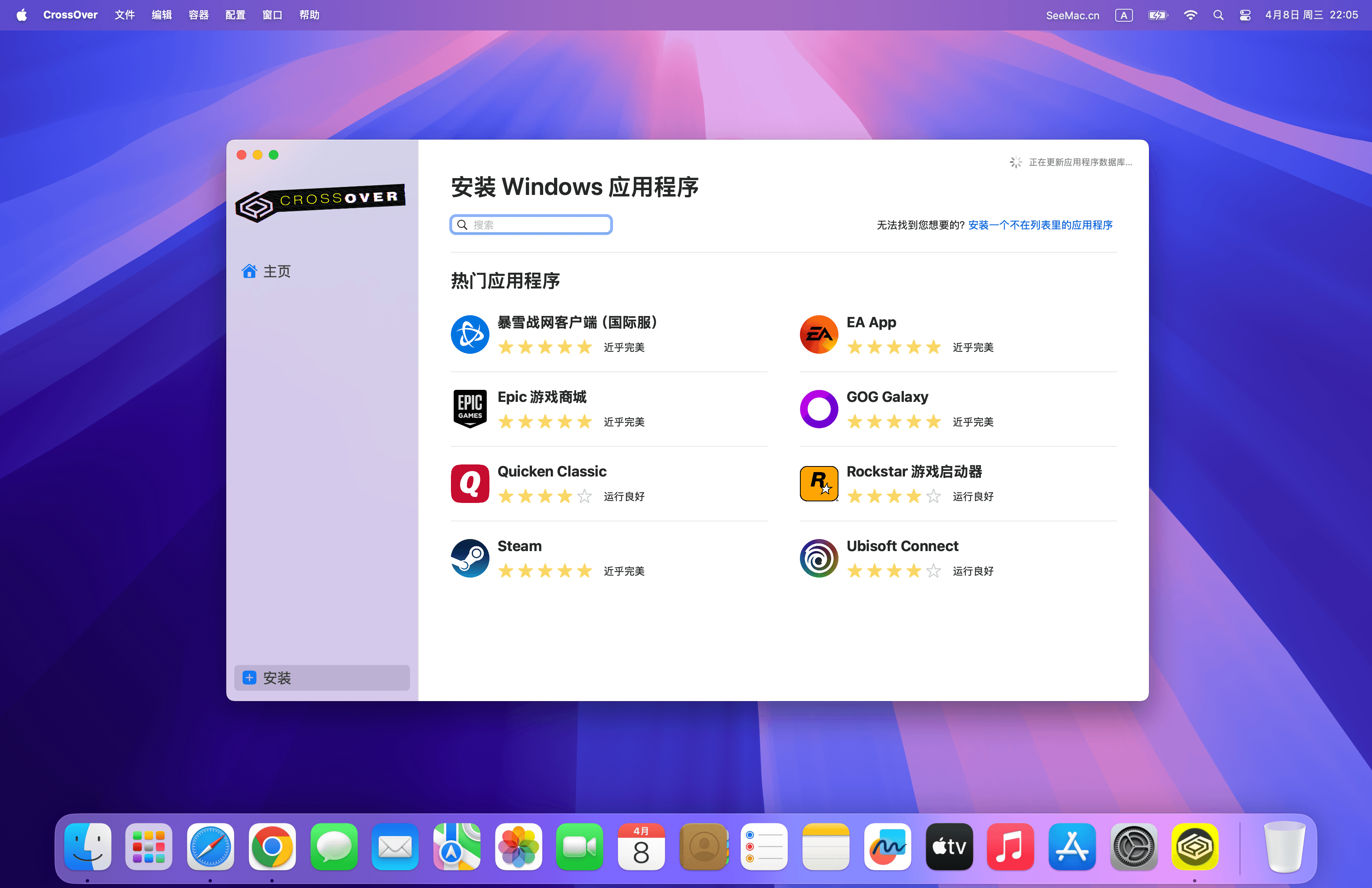Open the 文件 menu

pyautogui.click(x=124, y=15)
